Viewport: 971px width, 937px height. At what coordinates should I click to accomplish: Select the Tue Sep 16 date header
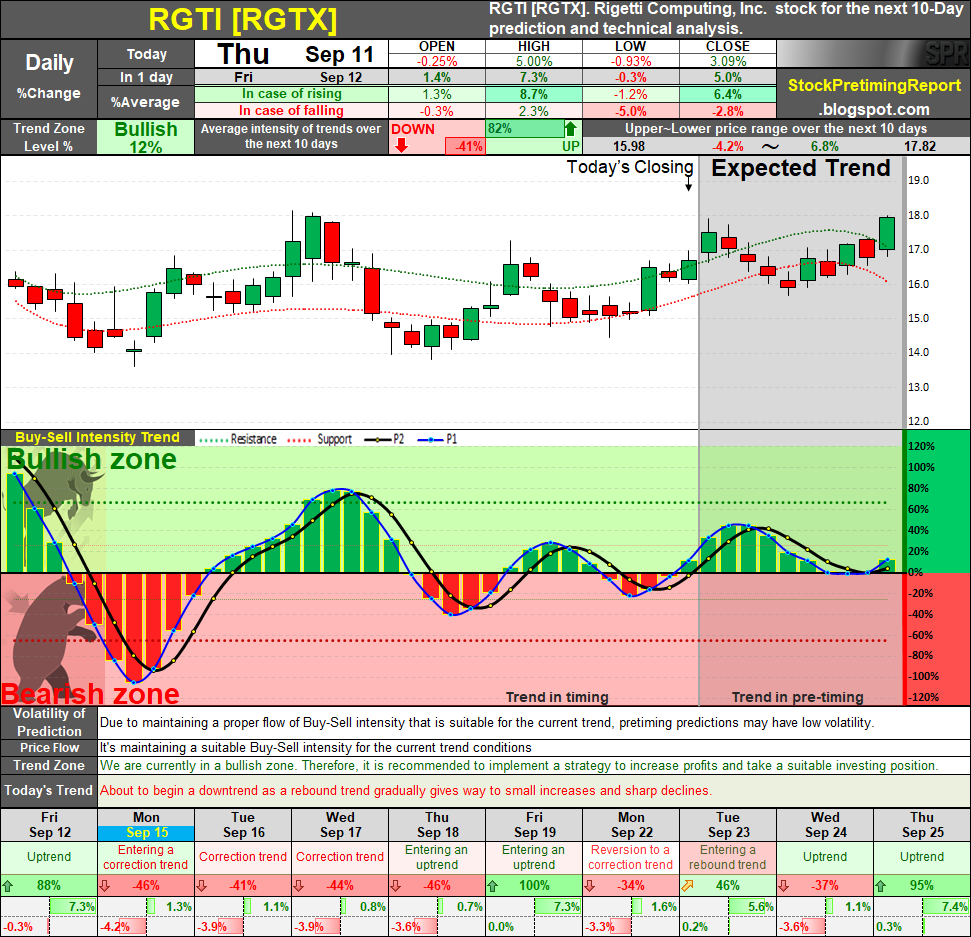click(x=243, y=826)
